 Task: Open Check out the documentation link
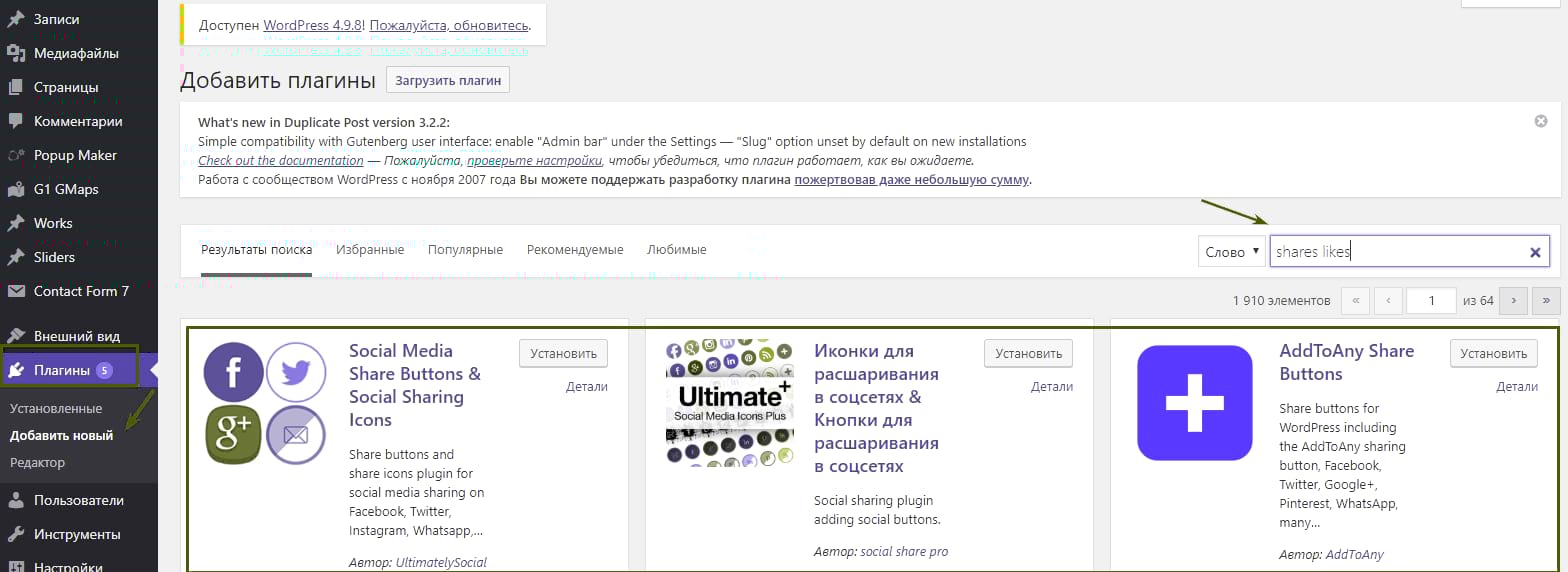point(280,161)
